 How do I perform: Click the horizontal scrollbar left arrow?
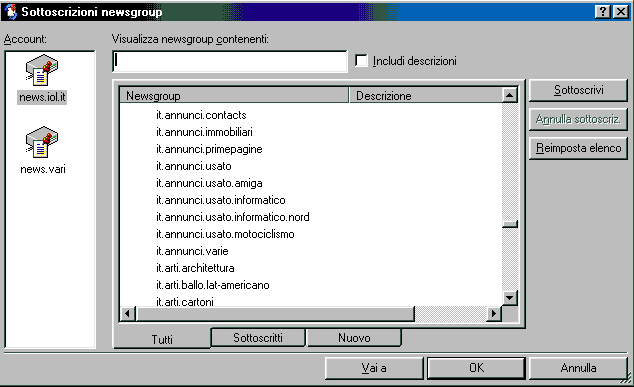128,313
